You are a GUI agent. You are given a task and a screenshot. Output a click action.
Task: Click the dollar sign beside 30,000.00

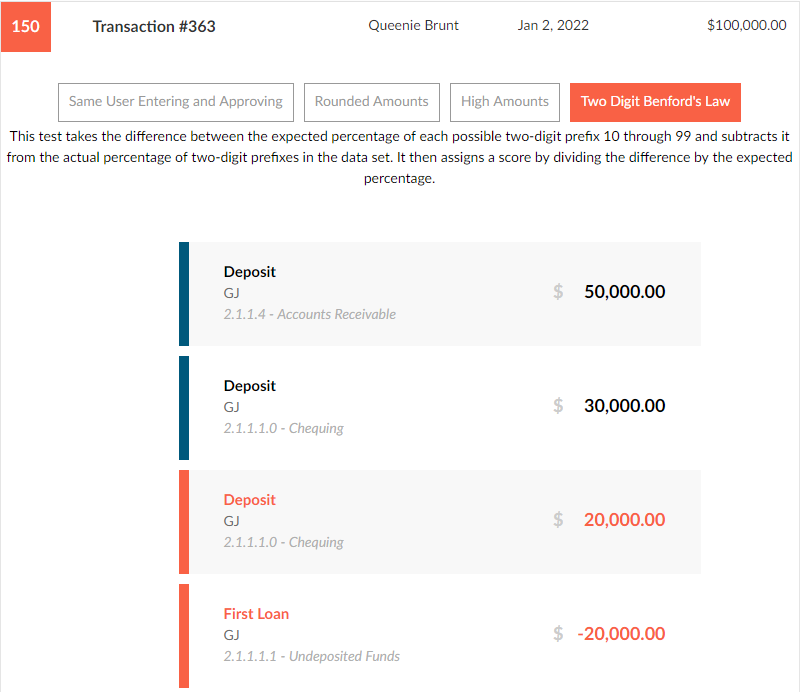(558, 406)
